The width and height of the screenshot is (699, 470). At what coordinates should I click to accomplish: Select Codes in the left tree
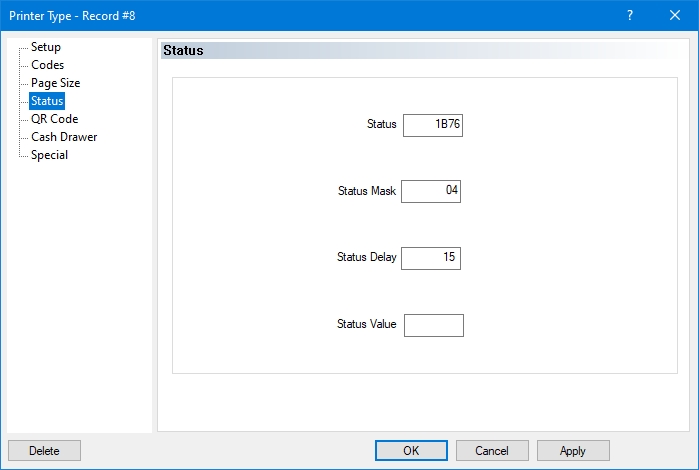pos(47,65)
